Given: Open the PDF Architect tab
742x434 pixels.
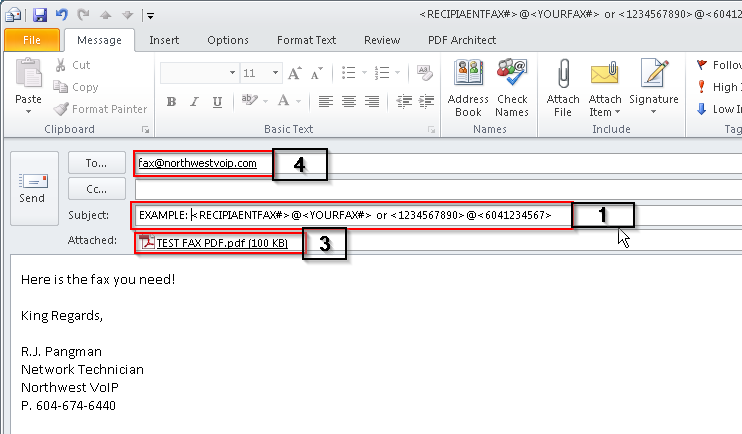Looking at the screenshot, I should (462, 40).
